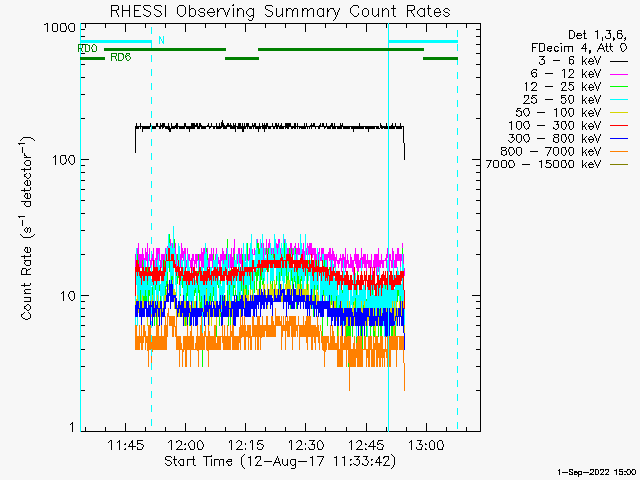
Task: Click the plot title RHESSI Observing Summary Count Rates
Action: (x=280, y=11)
